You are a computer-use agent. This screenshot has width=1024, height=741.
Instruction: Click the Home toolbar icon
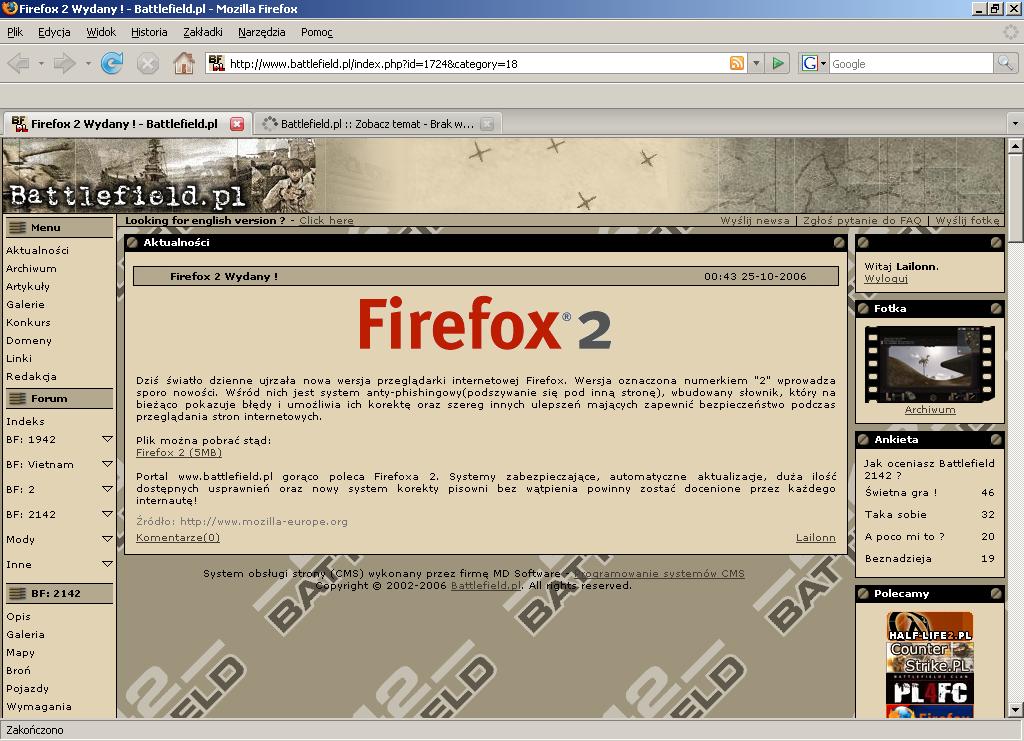[x=184, y=64]
